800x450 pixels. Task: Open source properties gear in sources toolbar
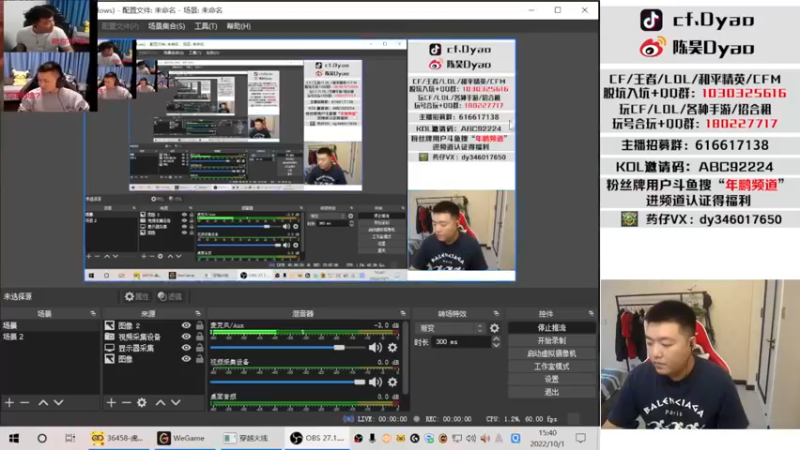click(142, 403)
